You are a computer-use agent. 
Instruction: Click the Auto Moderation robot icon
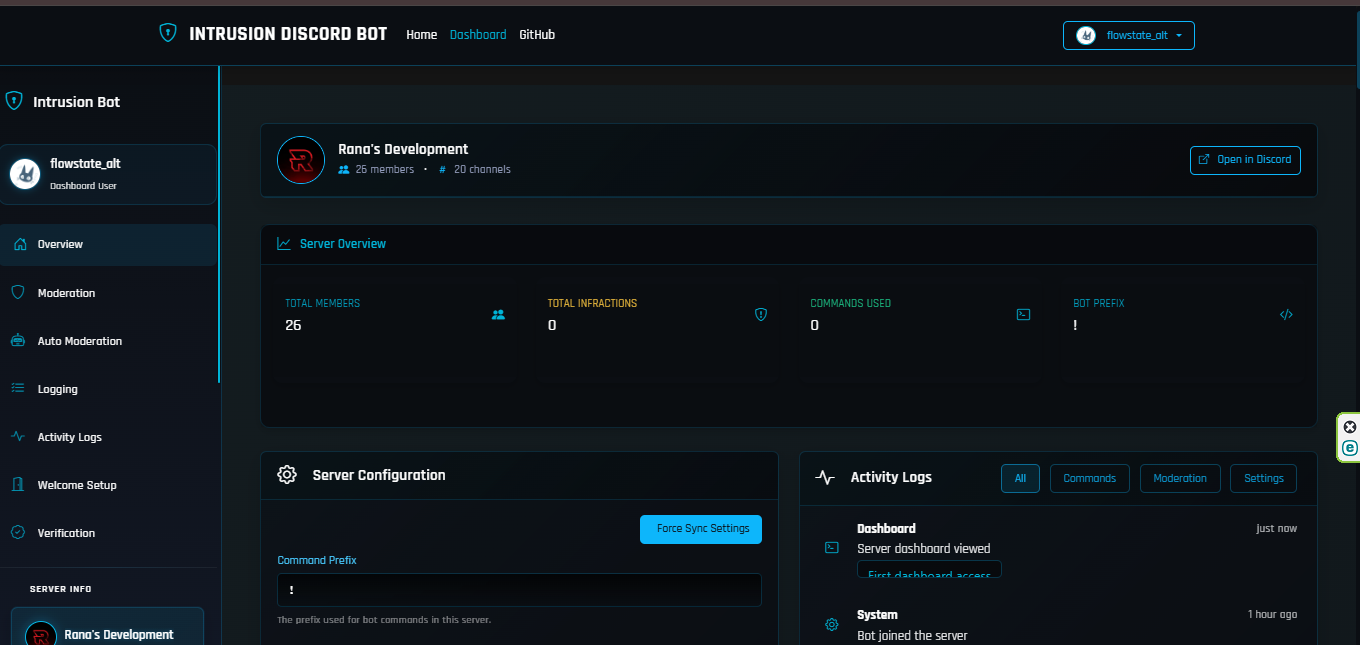[17, 341]
